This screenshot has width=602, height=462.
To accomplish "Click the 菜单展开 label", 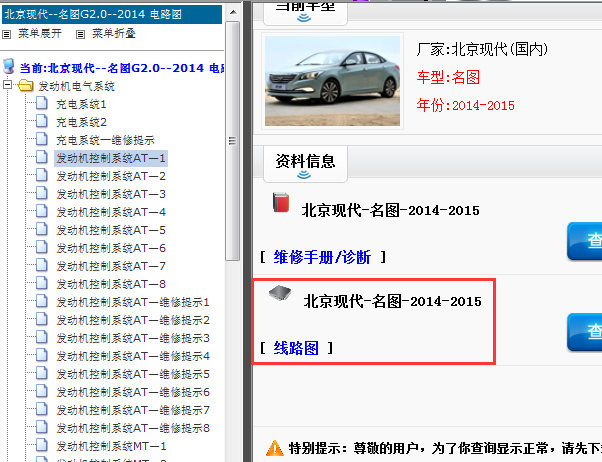I will coord(40,34).
